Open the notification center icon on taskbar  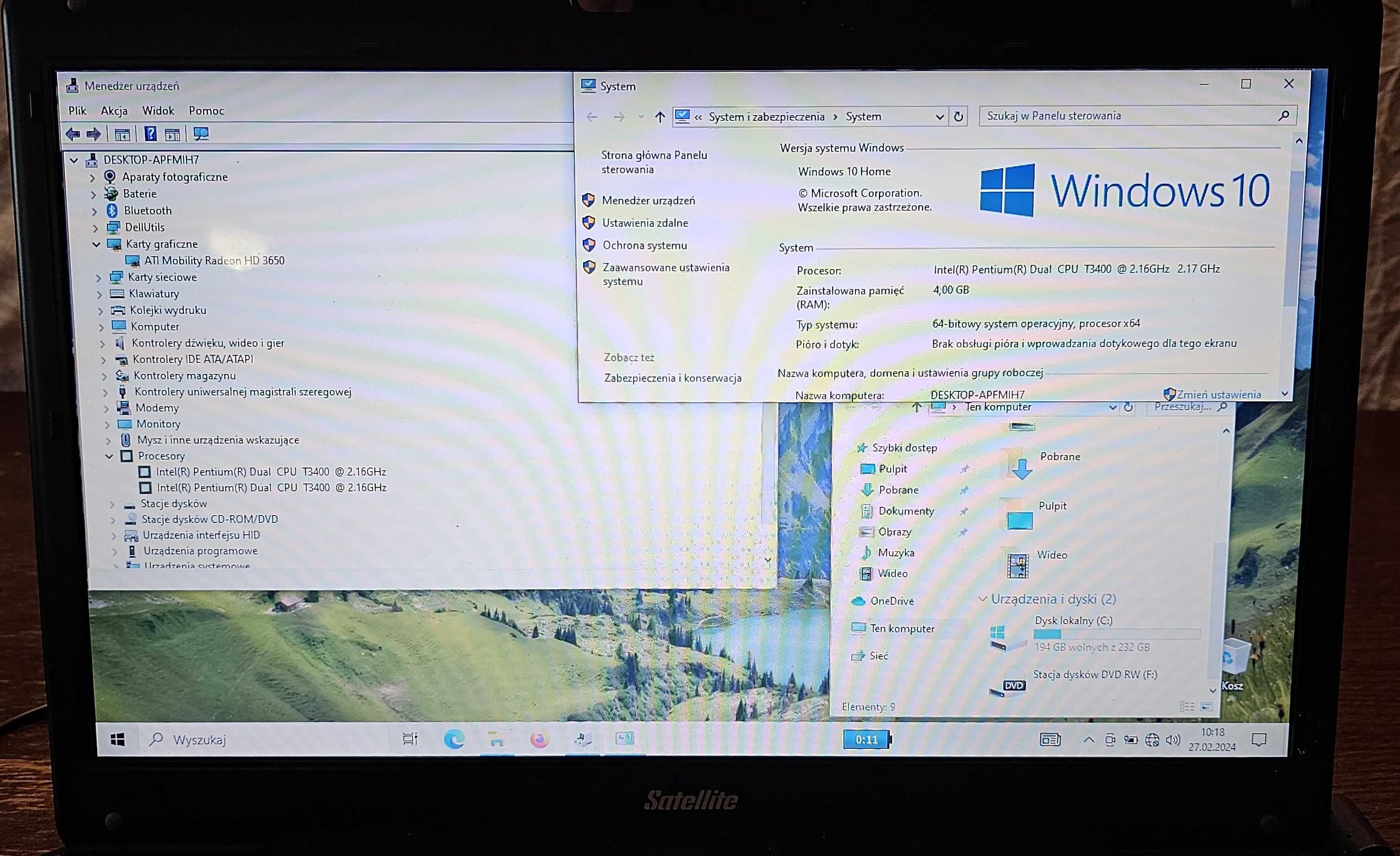(x=1259, y=740)
